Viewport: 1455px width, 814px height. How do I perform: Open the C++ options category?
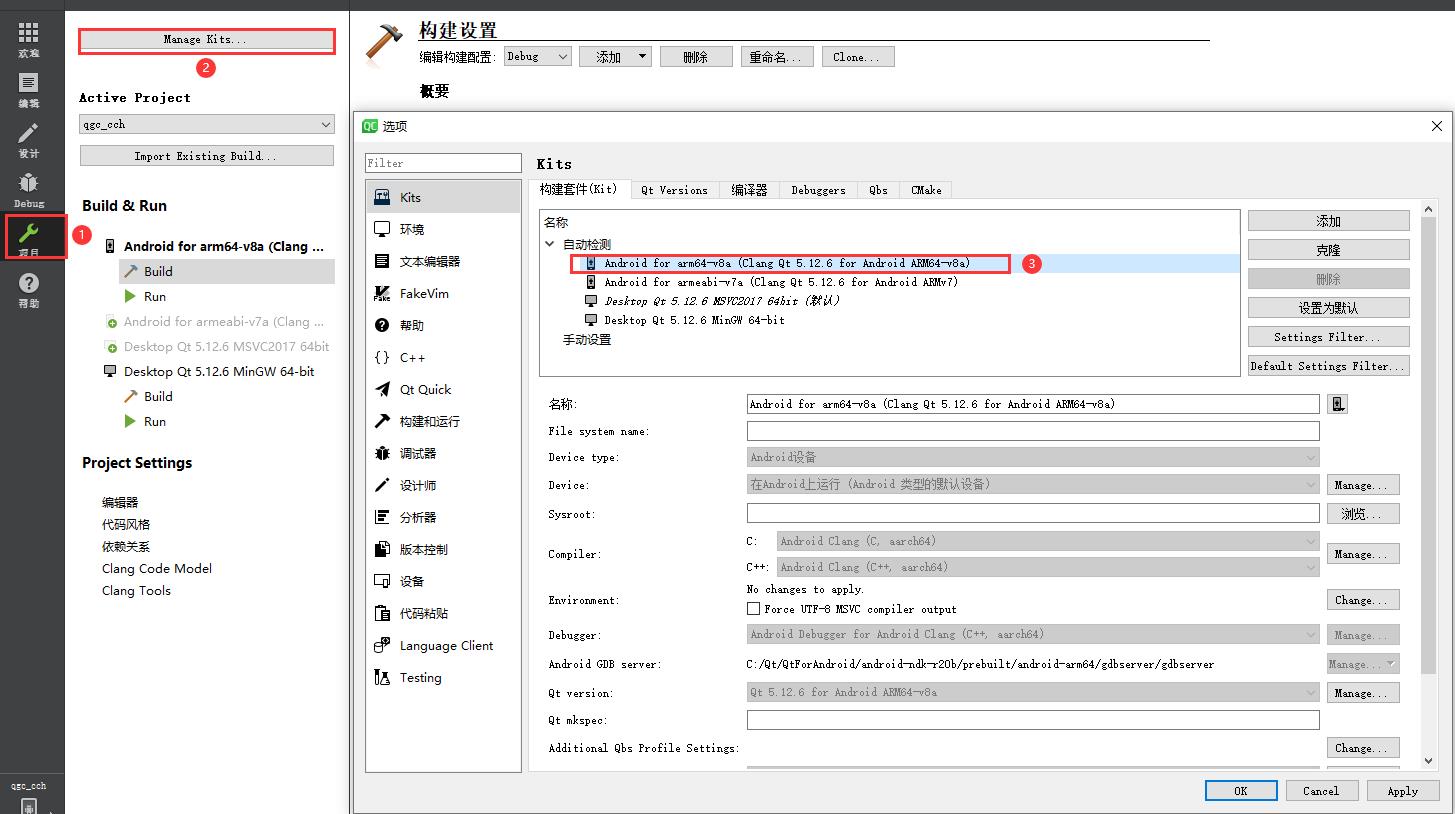443,357
